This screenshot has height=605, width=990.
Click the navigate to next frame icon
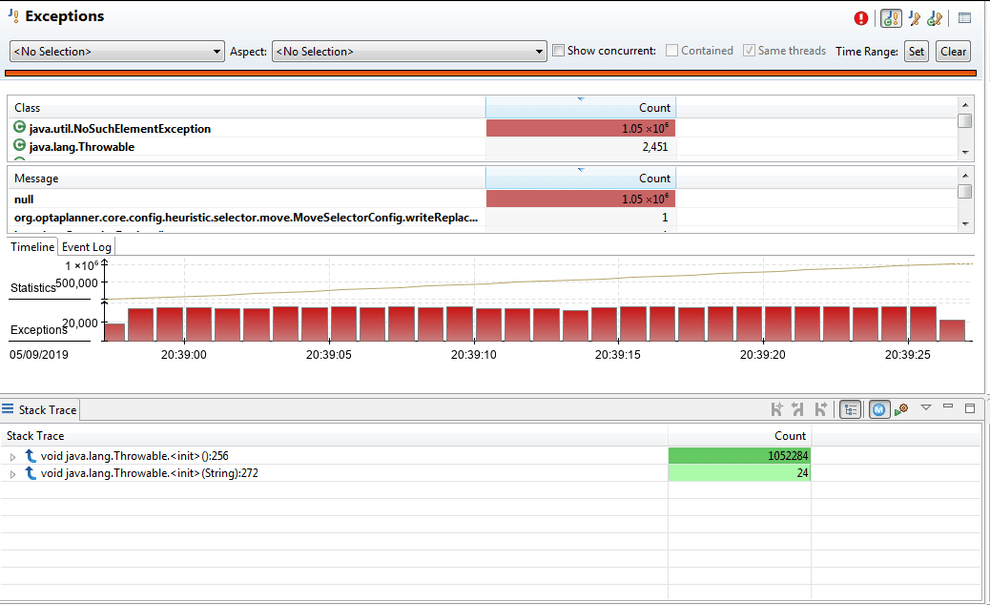(819, 408)
